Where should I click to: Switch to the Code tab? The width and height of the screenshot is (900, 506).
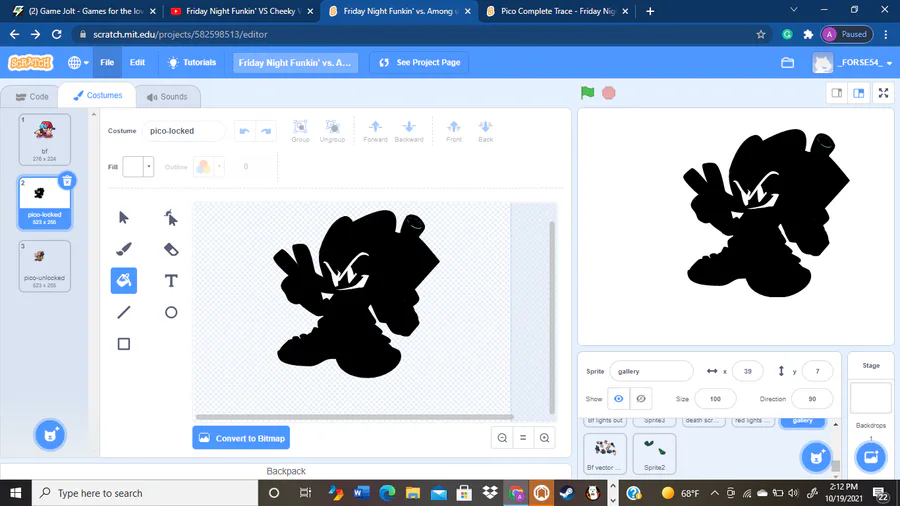(x=32, y=96)
